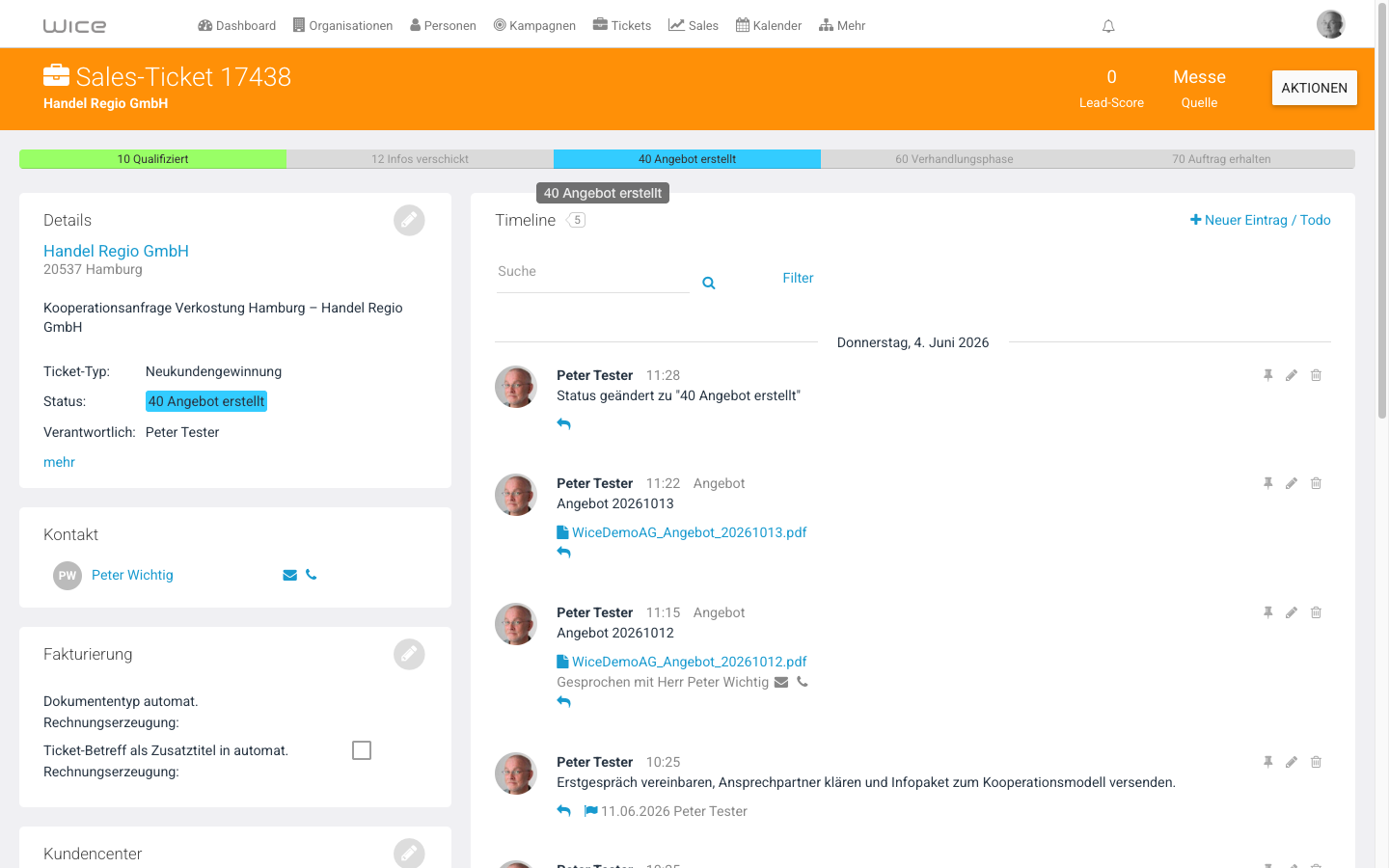Open Organisationen in the top navigation
The height and width of the screenshot is (868, 1389).
click(342, 26)
